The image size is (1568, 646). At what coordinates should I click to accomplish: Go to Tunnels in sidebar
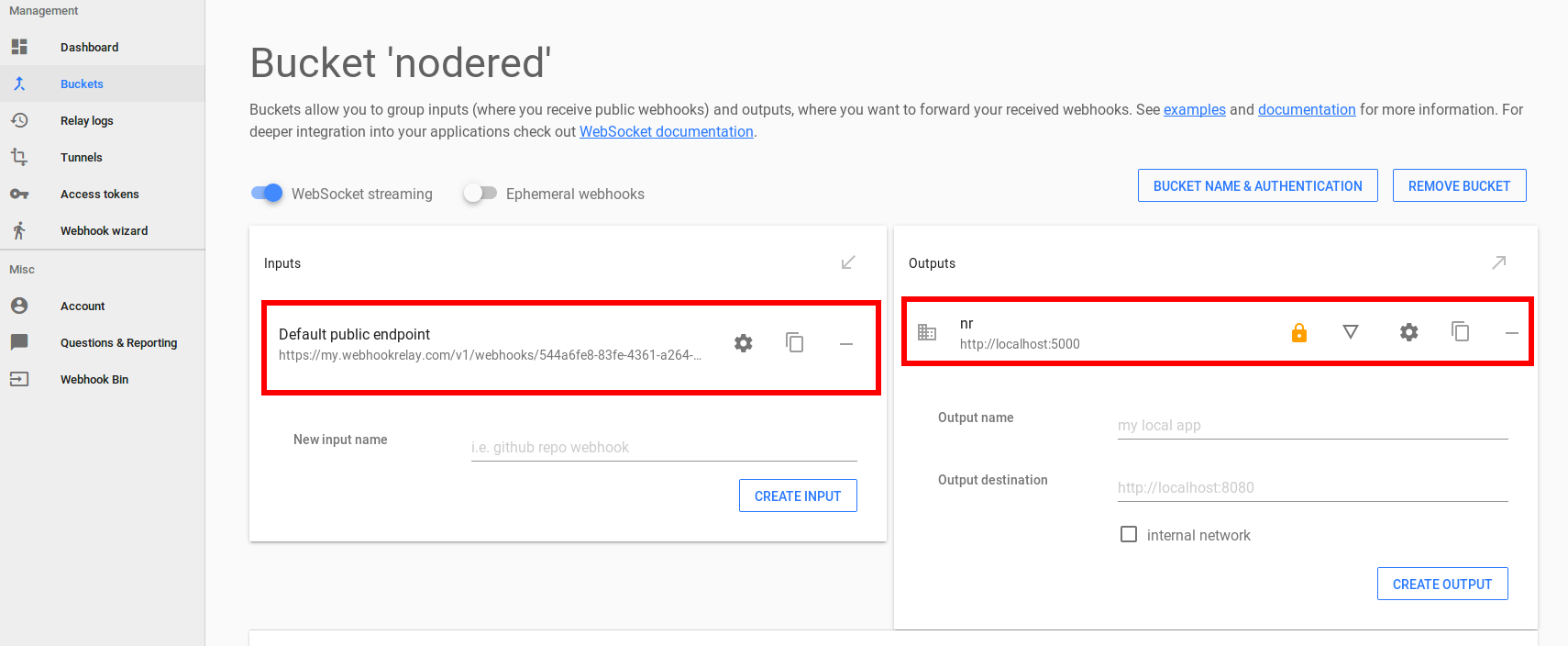[82, 157]
